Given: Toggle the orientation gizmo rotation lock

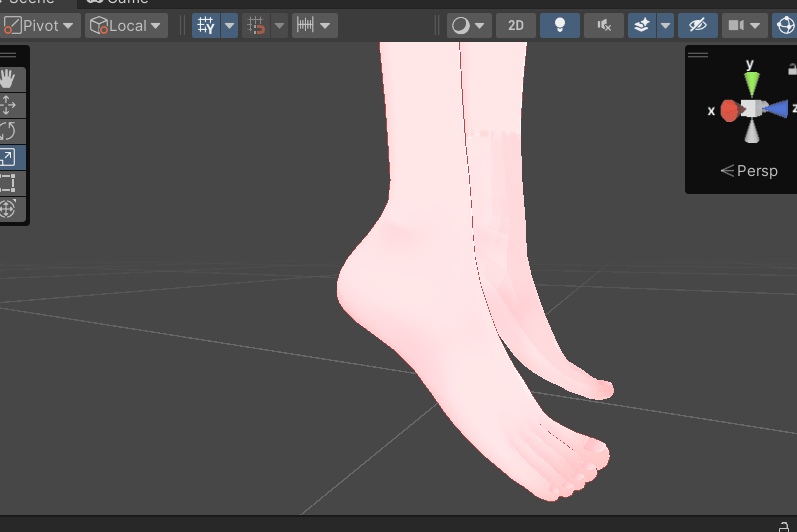Looking at the screenshot, I should (x=792, y=69).
